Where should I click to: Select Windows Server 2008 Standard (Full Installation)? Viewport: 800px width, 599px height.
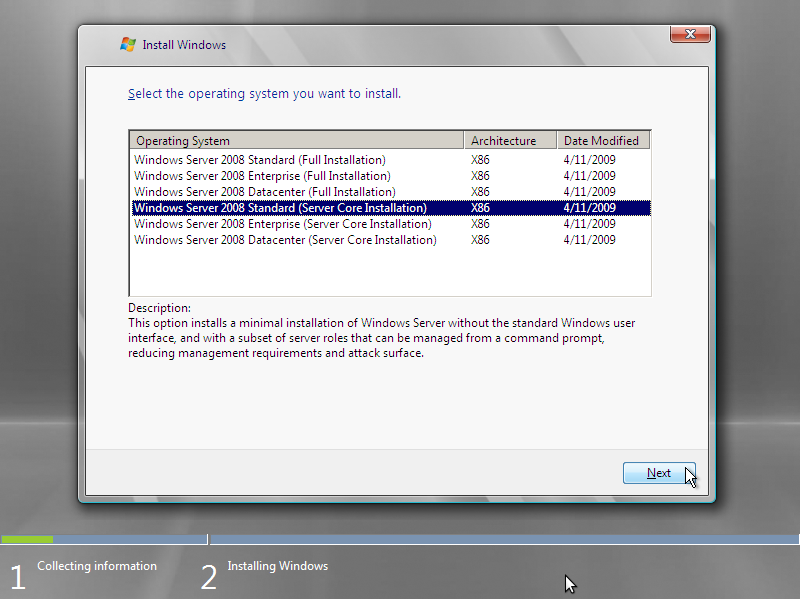[260, 159]
